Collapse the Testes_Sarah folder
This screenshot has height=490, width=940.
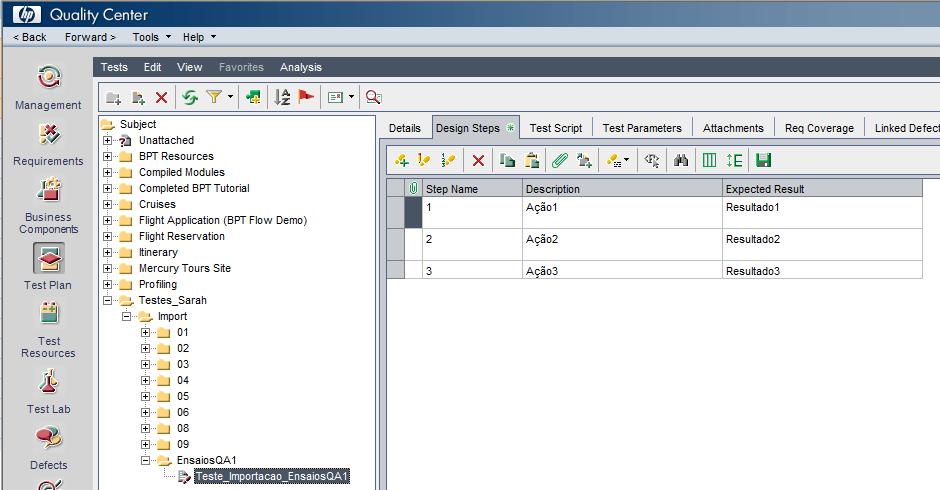[107, 300]
